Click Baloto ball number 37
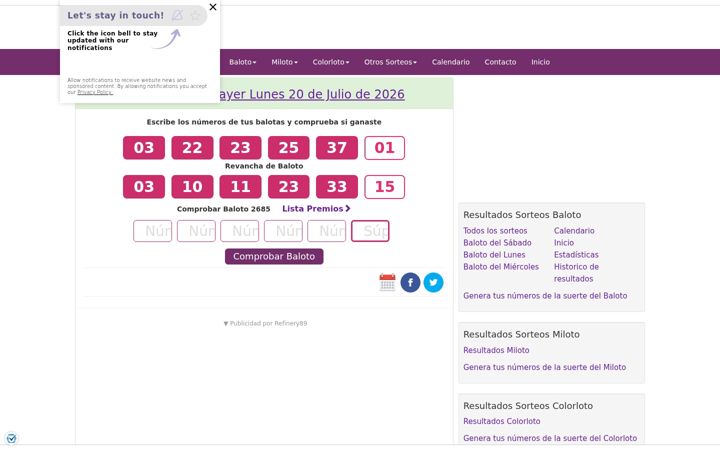Viewport: 720px width, 450px height. (x=337, y=148)
